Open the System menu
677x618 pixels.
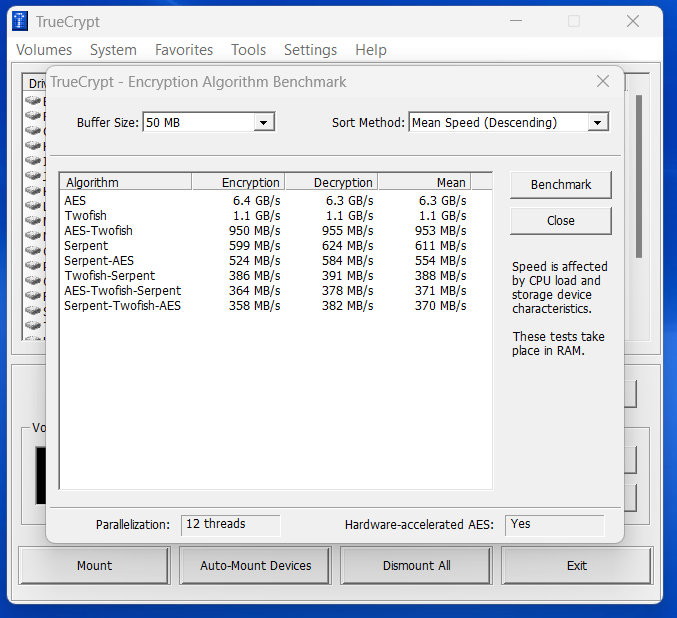pos(113,50)
